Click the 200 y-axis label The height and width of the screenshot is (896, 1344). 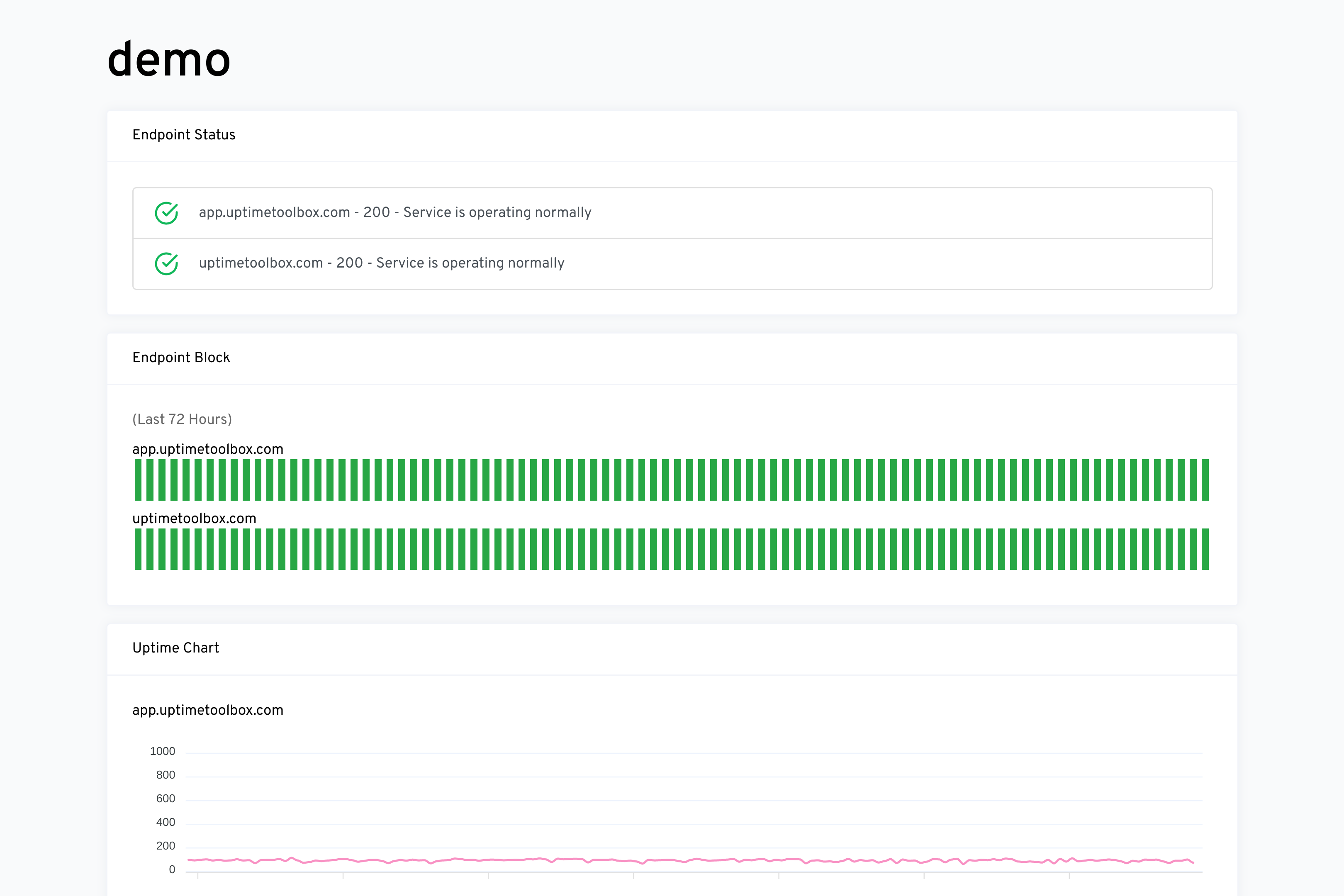(x=166, y=846)
